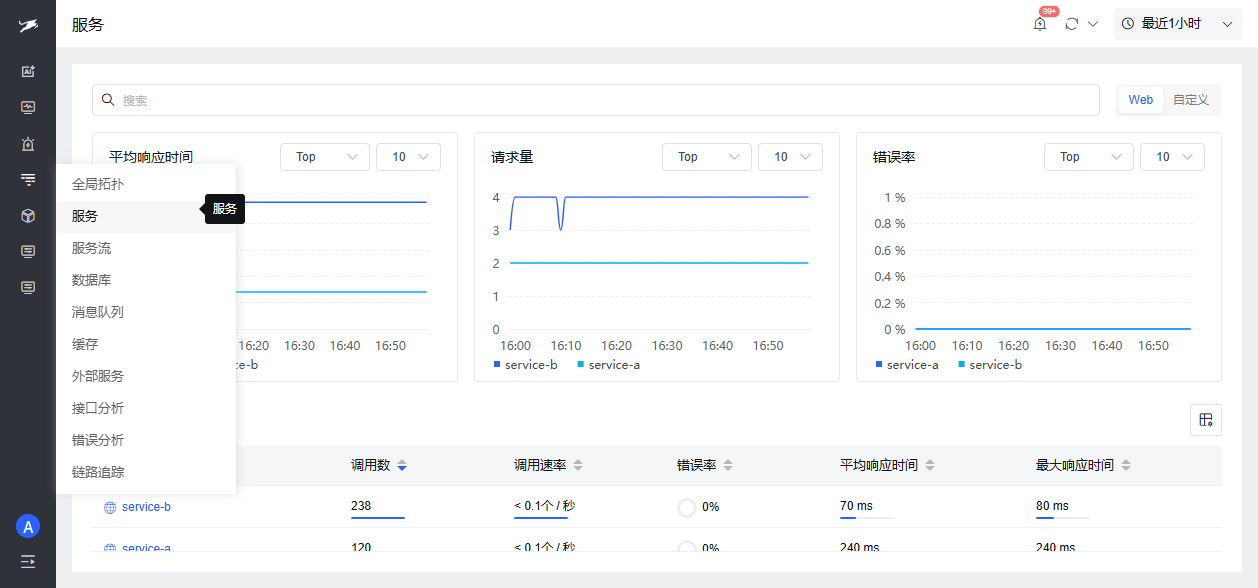
Task: Toggle service-b legend in 请求量 chart
Action: [x=526, y=365]
